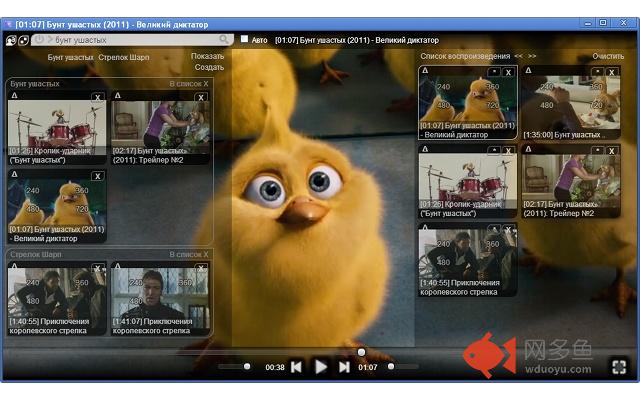Click triangle icon on search result Великий диктатор
Screen dimensions: 640x400
click(x=14, y=174)
